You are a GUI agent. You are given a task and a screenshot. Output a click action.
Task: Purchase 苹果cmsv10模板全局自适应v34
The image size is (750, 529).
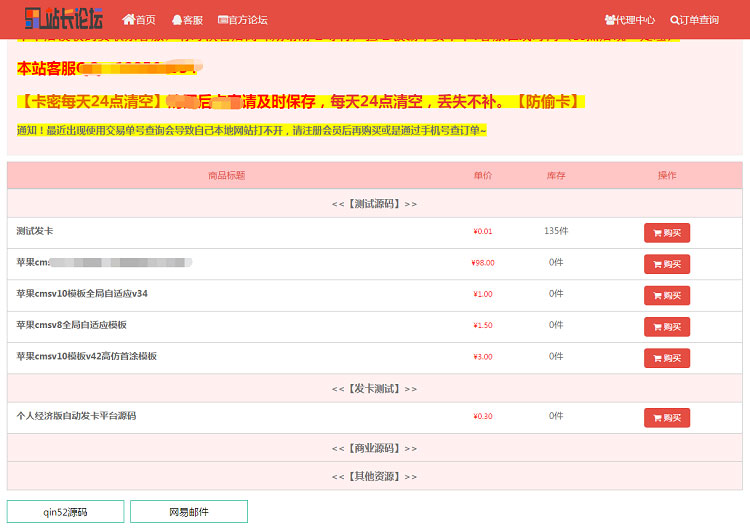[x=666, y=295]
